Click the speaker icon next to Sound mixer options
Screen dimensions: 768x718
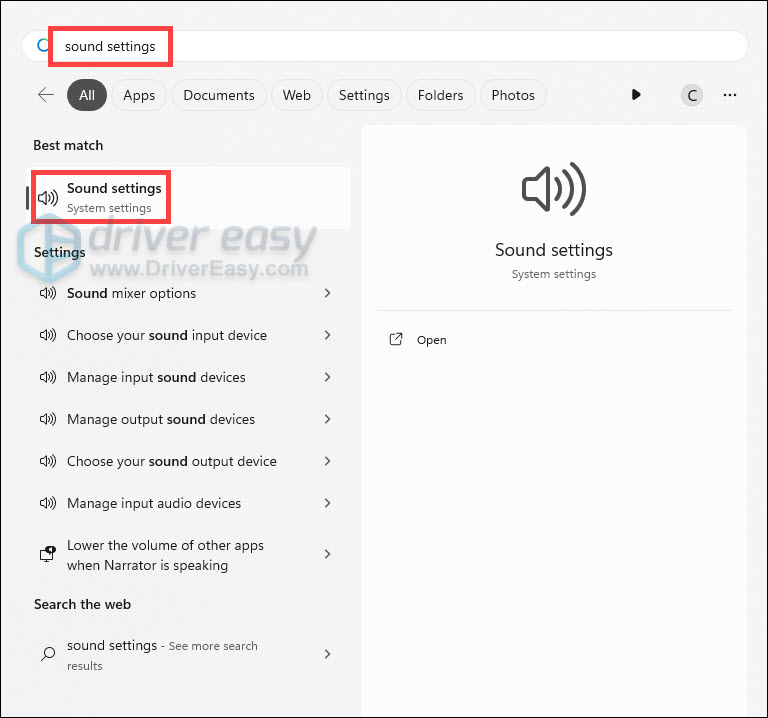point(48,293)
